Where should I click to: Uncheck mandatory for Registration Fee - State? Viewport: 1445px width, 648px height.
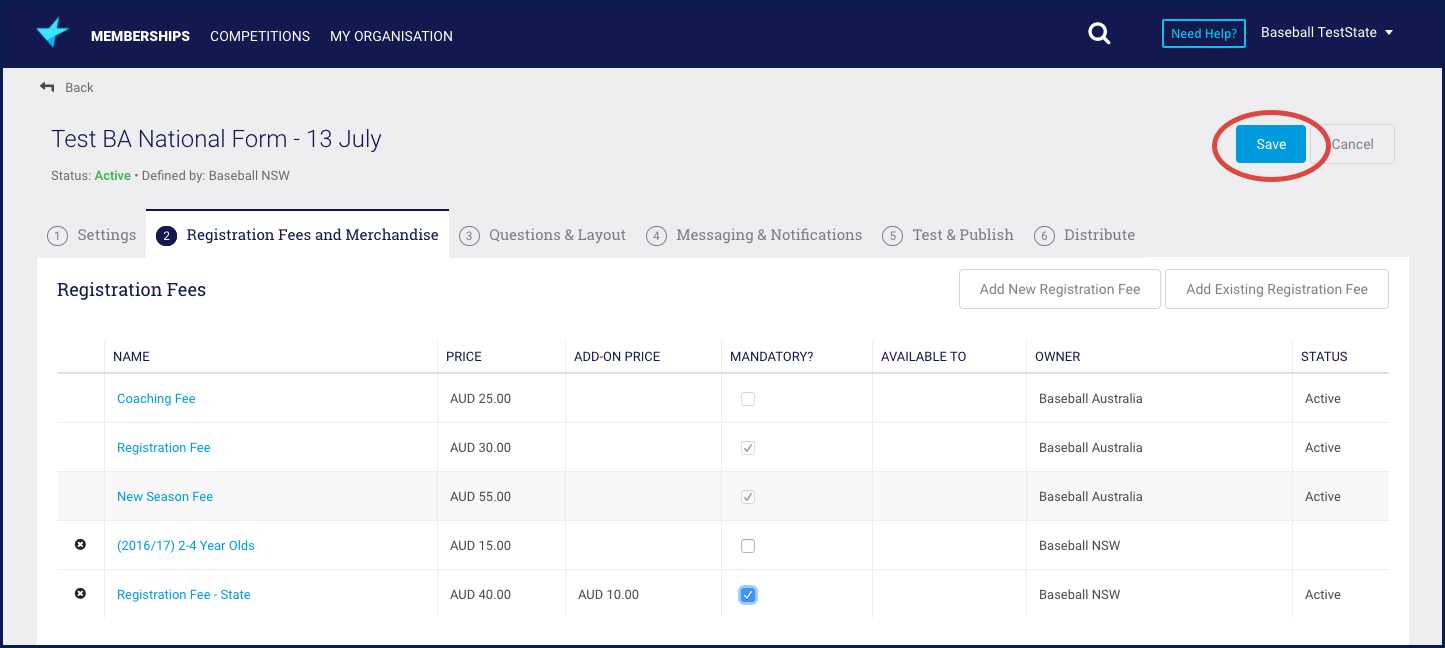[x=748, y=595]
